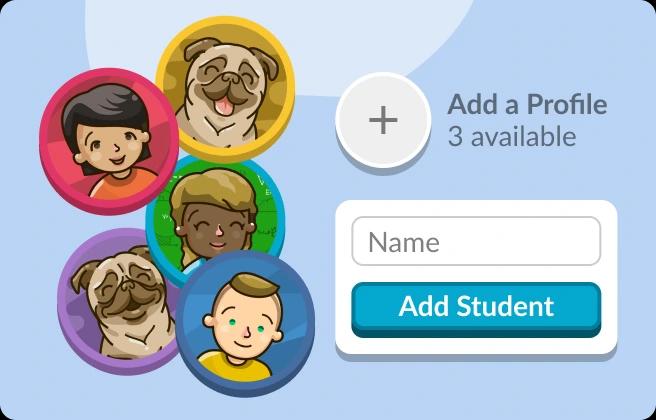Click the boy's yellow shirt in blue avatar
Image resolution: width=656 pixels, height=420 pixels.
[x=234, y=367]
